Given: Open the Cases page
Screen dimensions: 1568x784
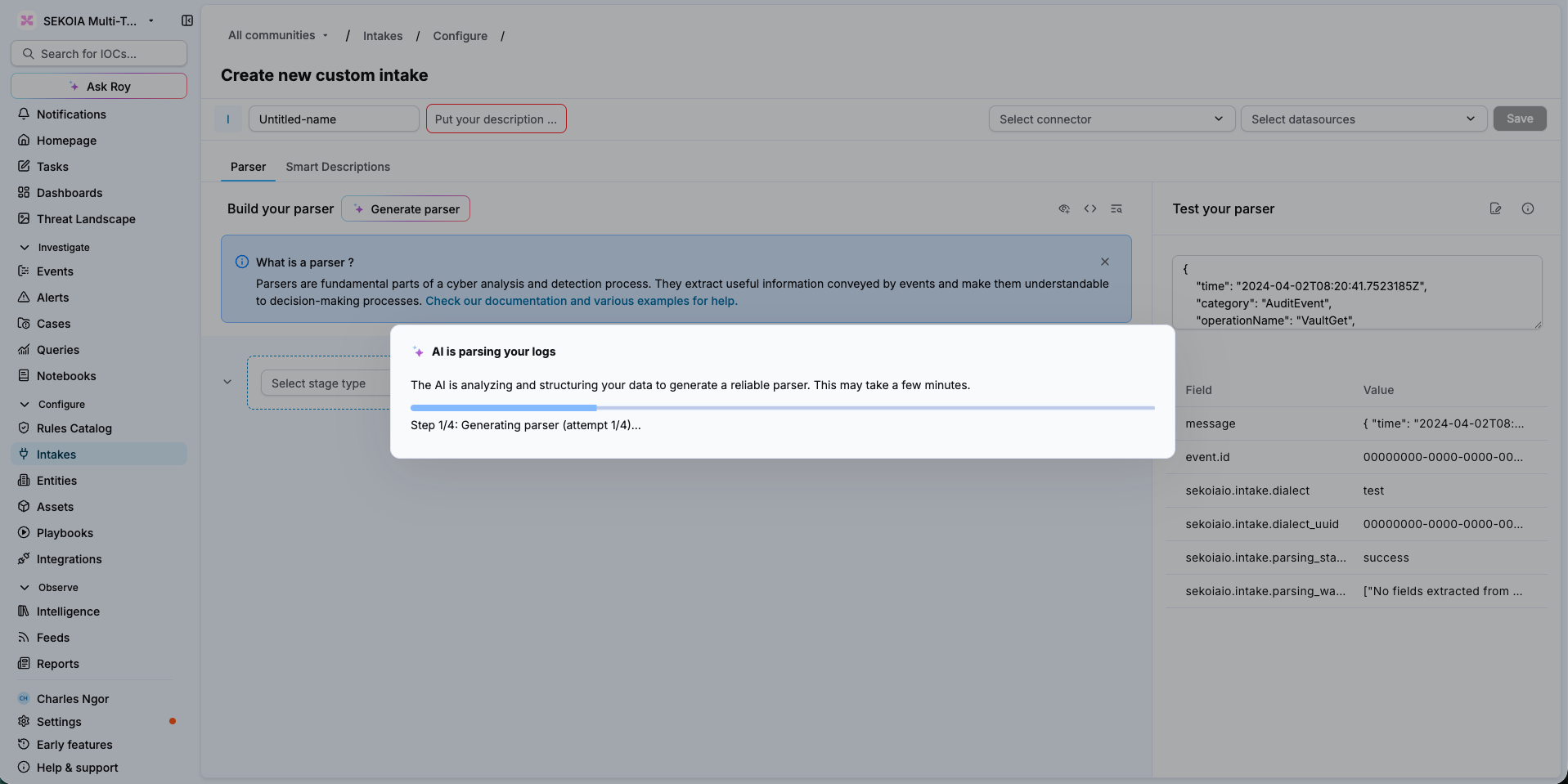Looking at the screenshot, I should (53, 324).
